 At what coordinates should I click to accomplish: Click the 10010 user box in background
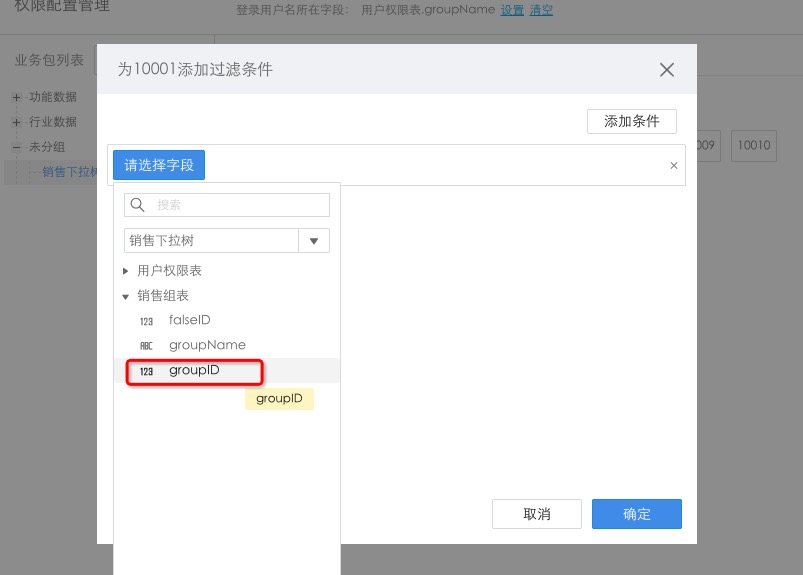[x=754, y=145]
